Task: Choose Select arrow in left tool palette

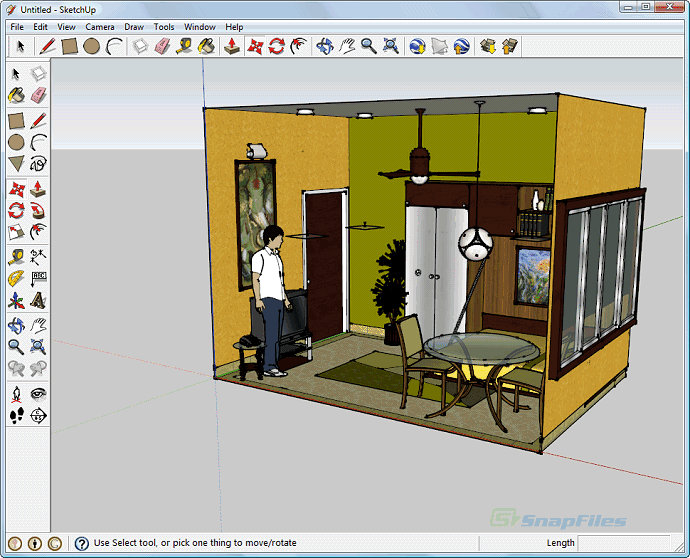Action: pyautogui.click(x=16, y=74)
